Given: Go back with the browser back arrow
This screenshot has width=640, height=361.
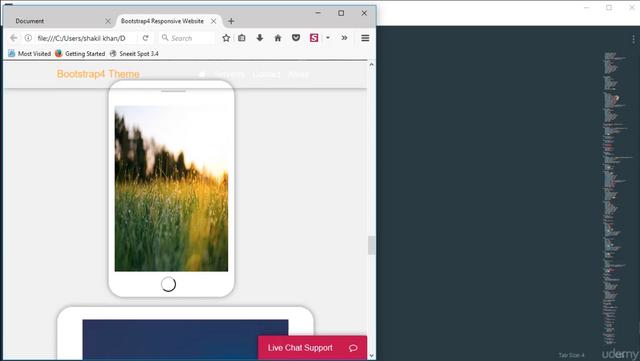Looking at the screenshot, I should (13, 38).
